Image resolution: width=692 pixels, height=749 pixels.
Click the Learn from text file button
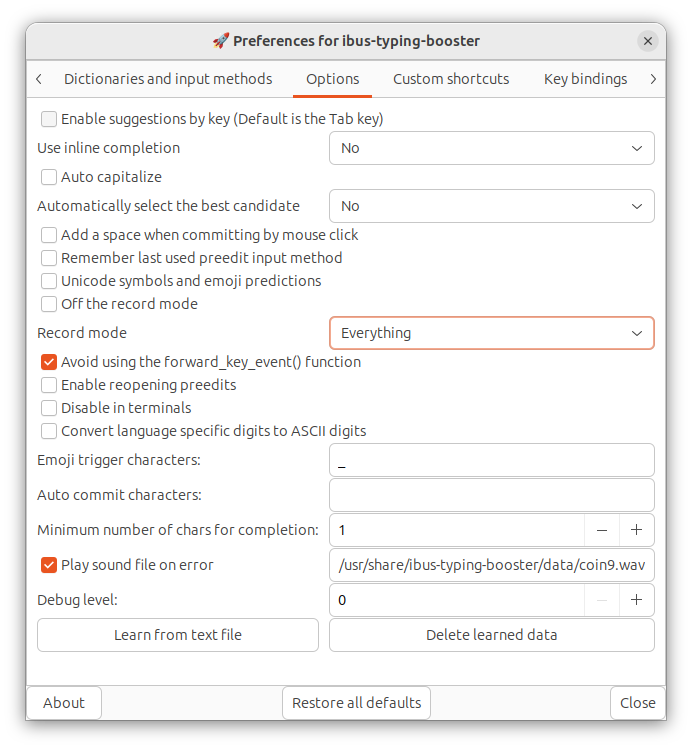[x=178, y=635]
